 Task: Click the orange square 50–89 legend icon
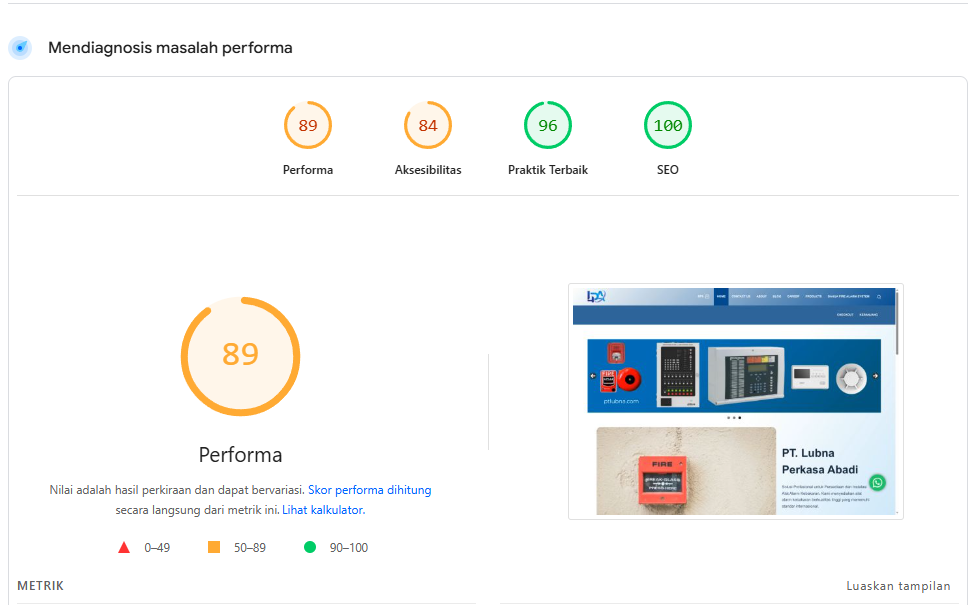pos(214,547)
